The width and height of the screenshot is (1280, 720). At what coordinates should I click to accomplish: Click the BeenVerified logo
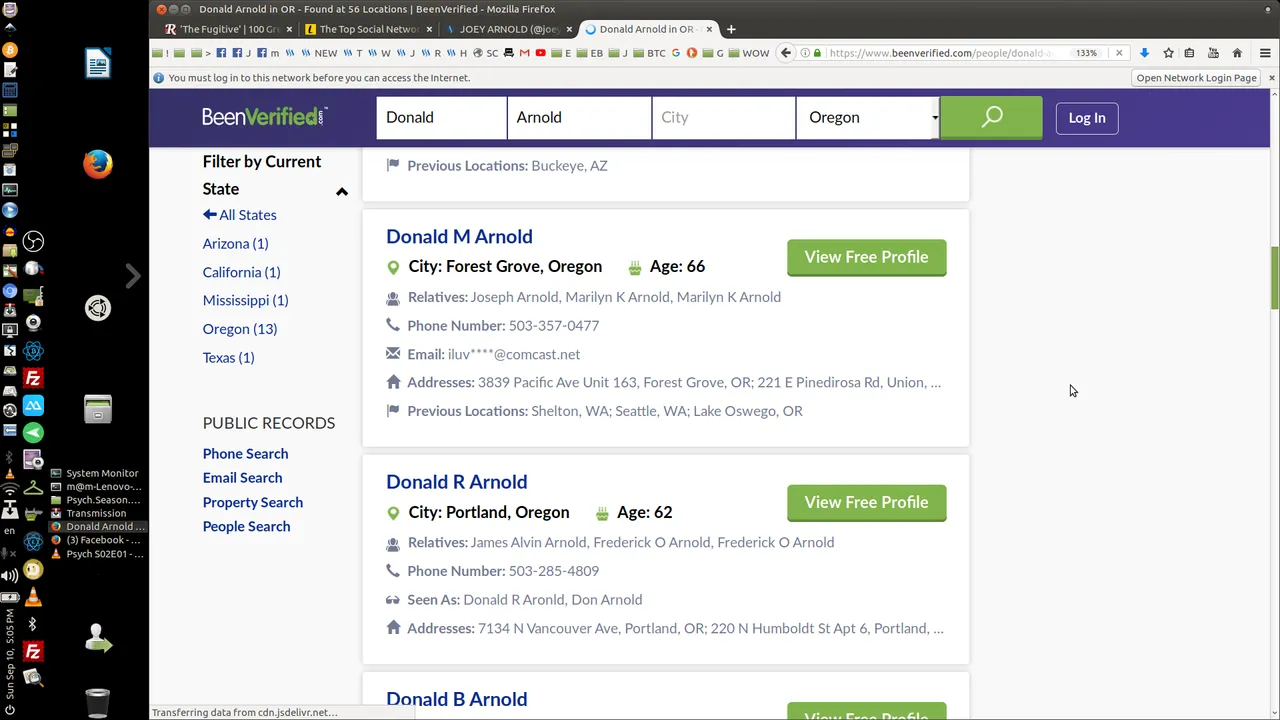coord(264,117)
